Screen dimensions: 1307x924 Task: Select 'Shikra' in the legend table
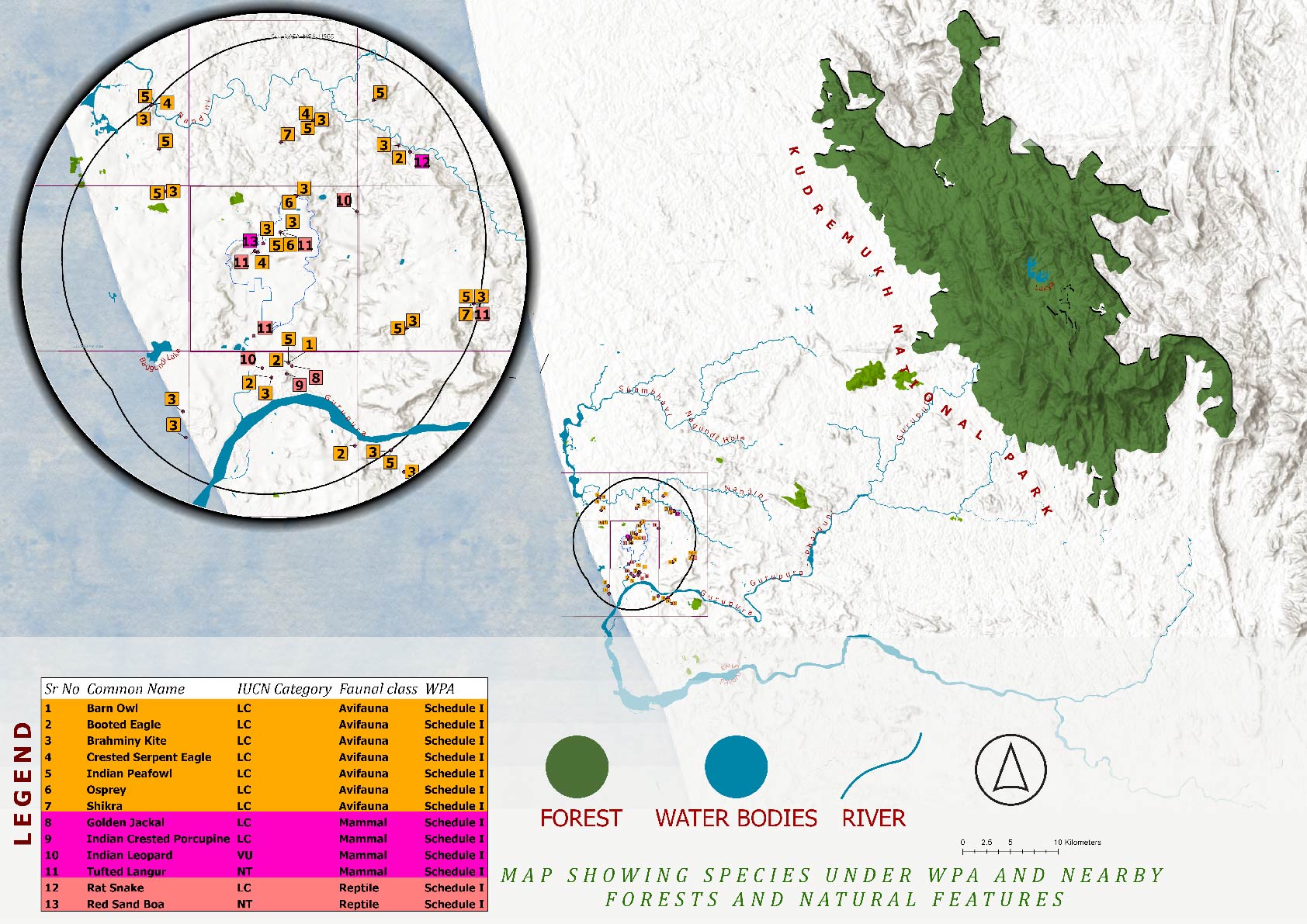[104, 806]
